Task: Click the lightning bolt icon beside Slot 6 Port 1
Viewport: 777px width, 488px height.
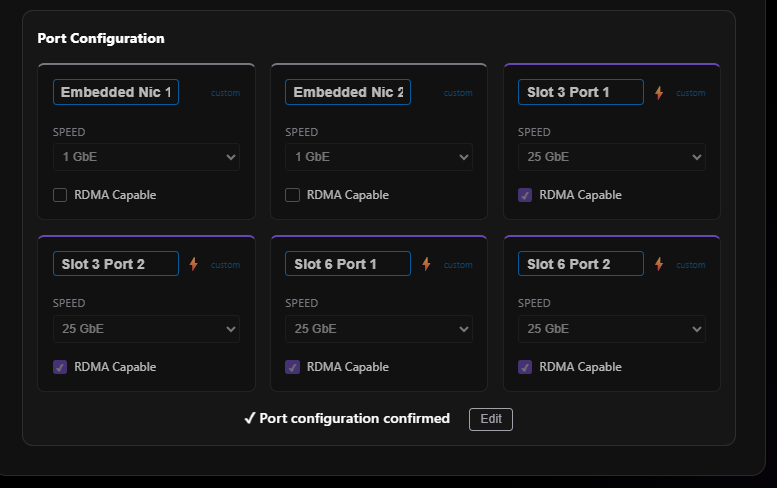Action: click(x=426, y=264)
